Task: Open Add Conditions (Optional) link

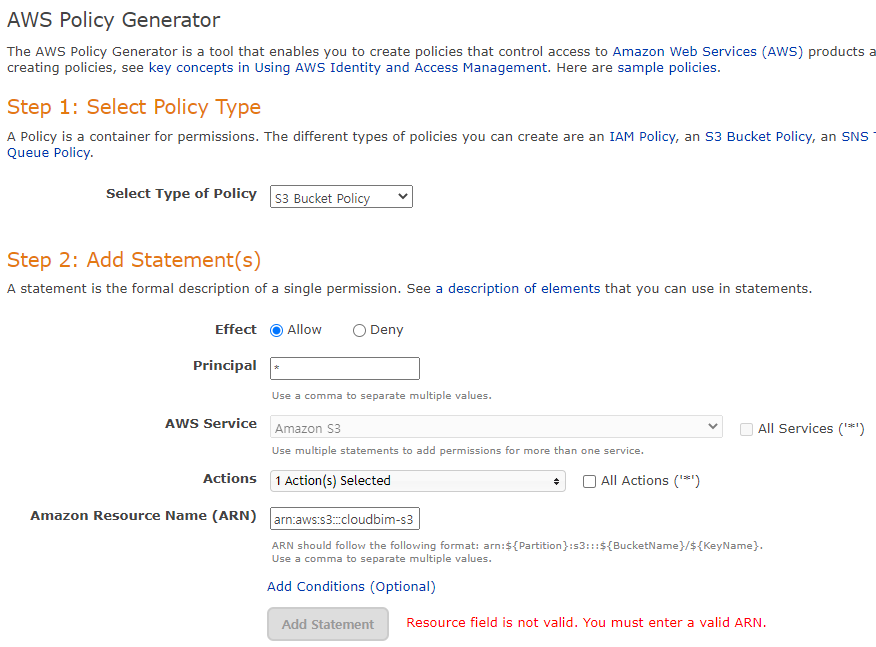Action: pyautogui.click(x=351, y=587)
